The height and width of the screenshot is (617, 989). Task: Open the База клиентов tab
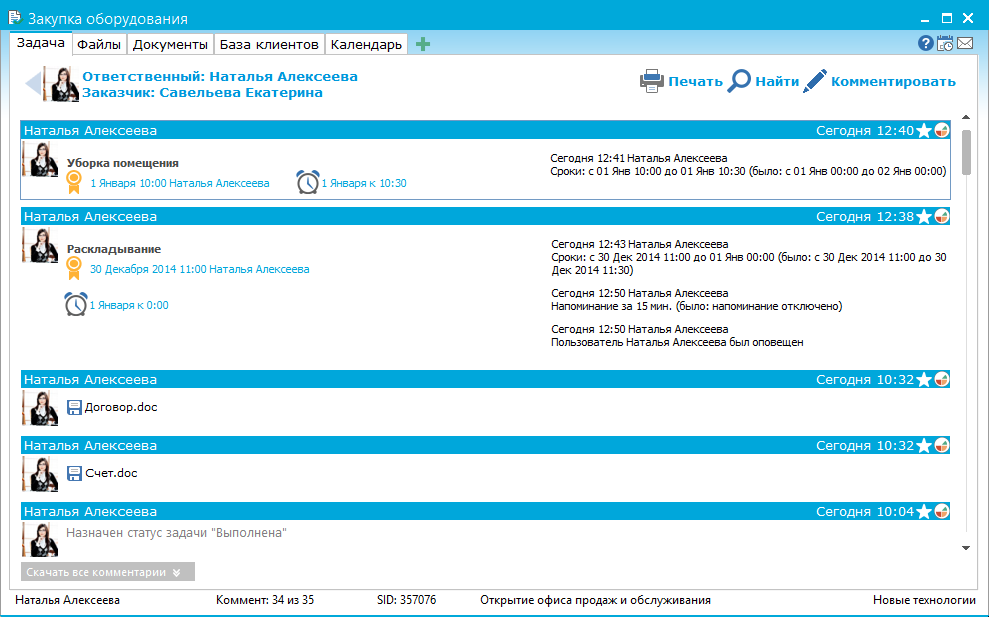tap(269, 44)
